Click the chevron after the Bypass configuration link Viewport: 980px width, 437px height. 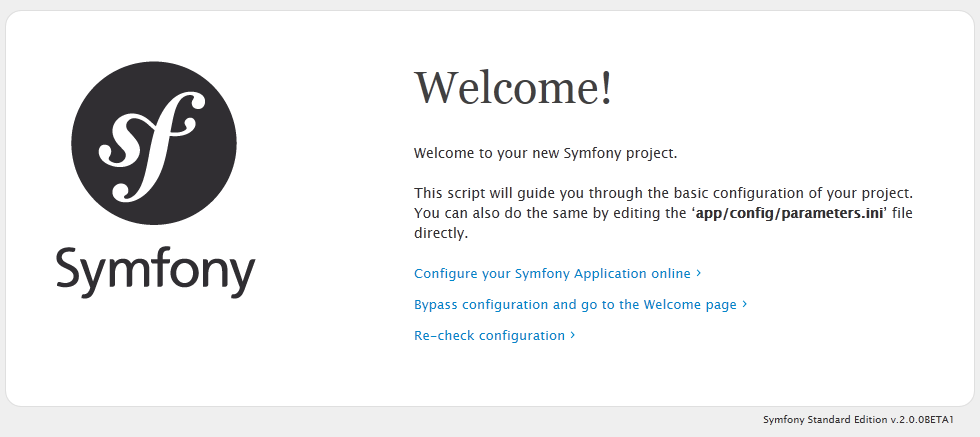744,304
